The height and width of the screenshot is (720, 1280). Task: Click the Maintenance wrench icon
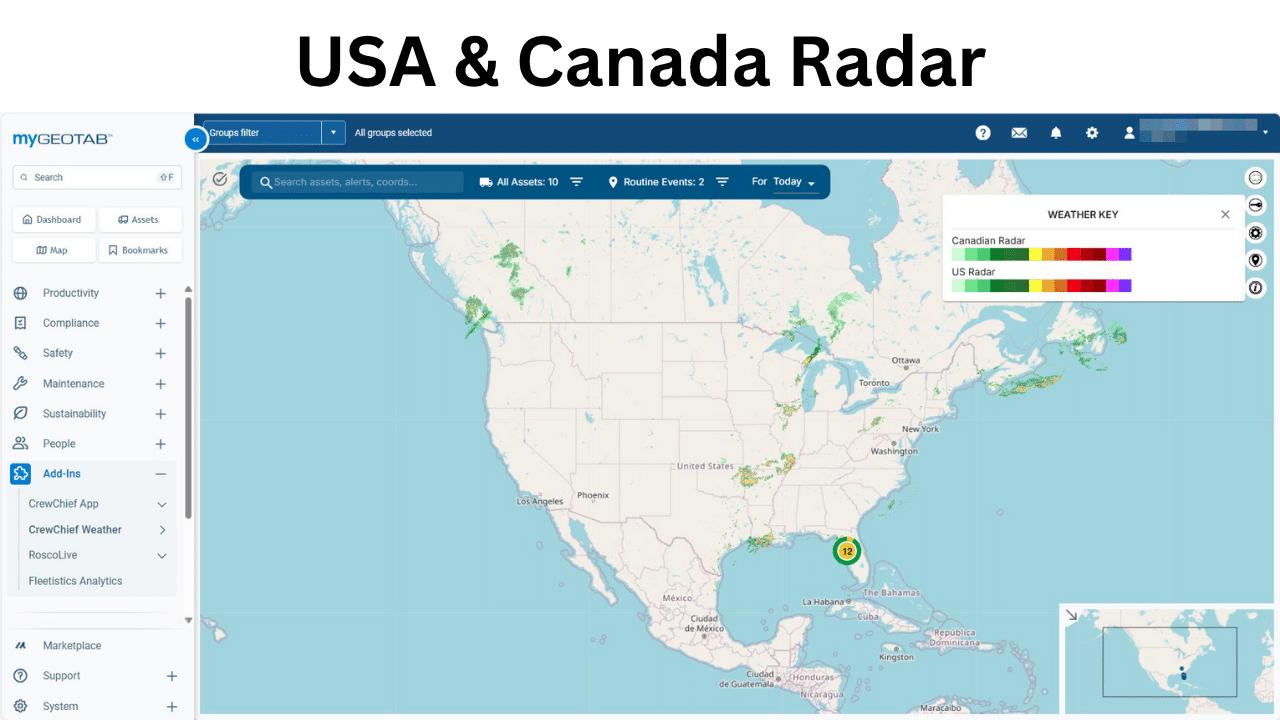(20, 383)
